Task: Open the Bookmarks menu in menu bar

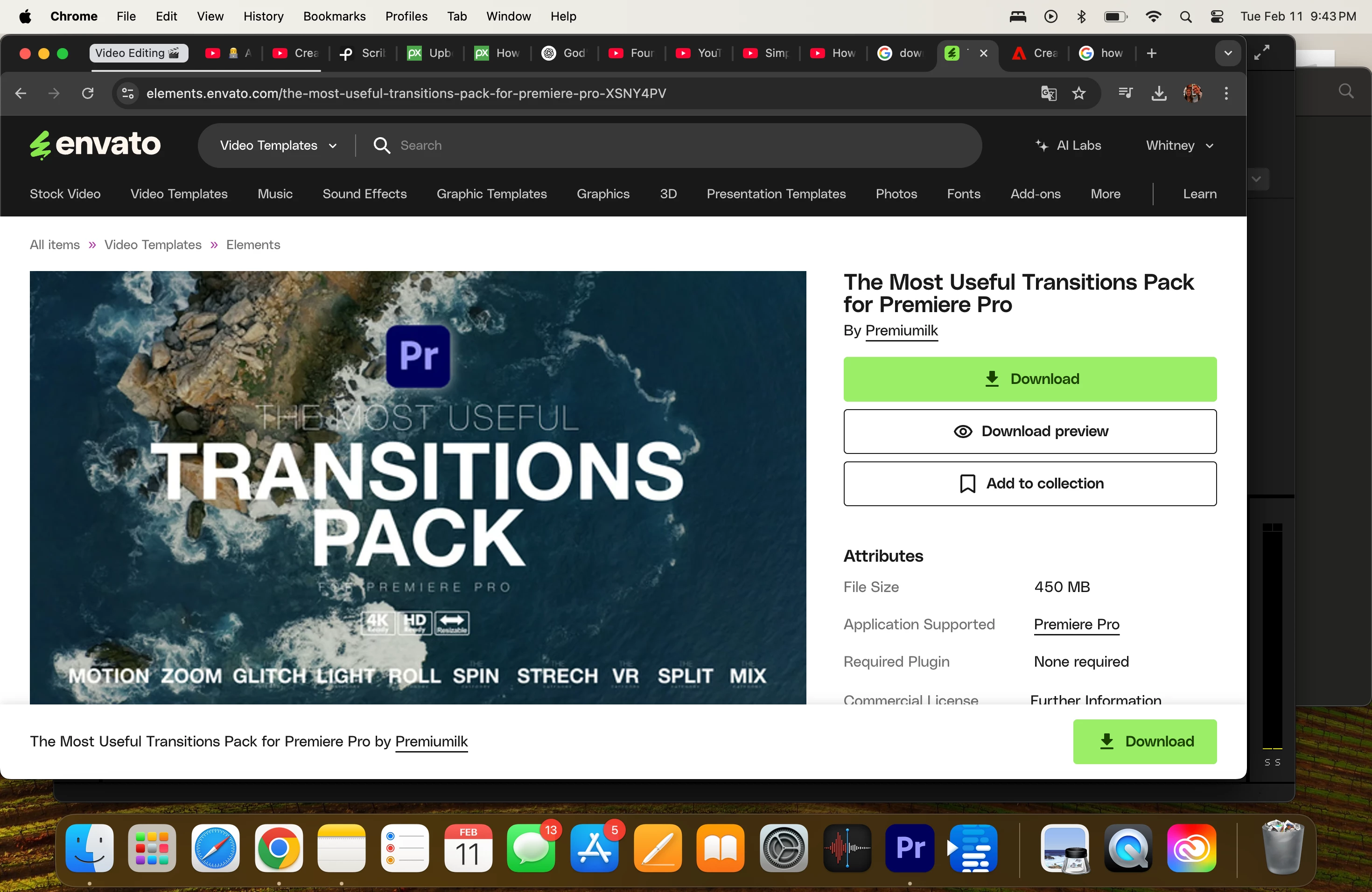Action: (334, 17)
